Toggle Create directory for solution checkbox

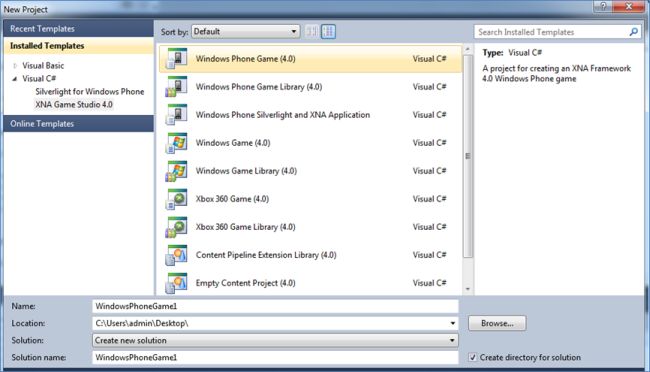(473, 357)
